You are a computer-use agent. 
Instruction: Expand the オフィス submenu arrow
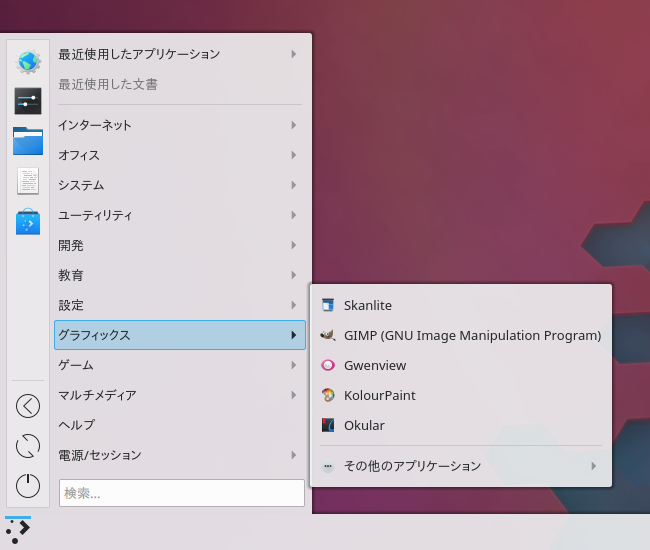click(x=293, y=155)
